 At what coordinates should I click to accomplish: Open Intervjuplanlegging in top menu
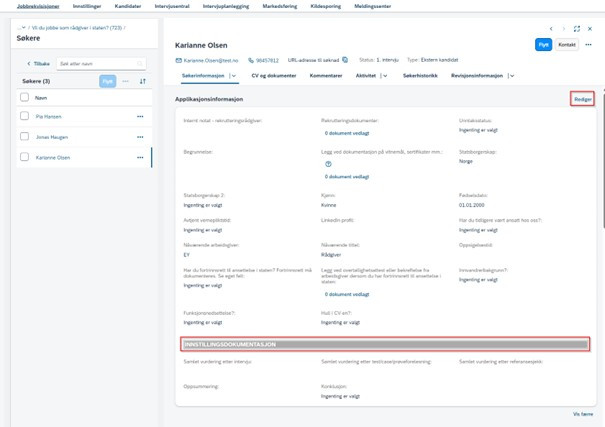click(226, 6)
